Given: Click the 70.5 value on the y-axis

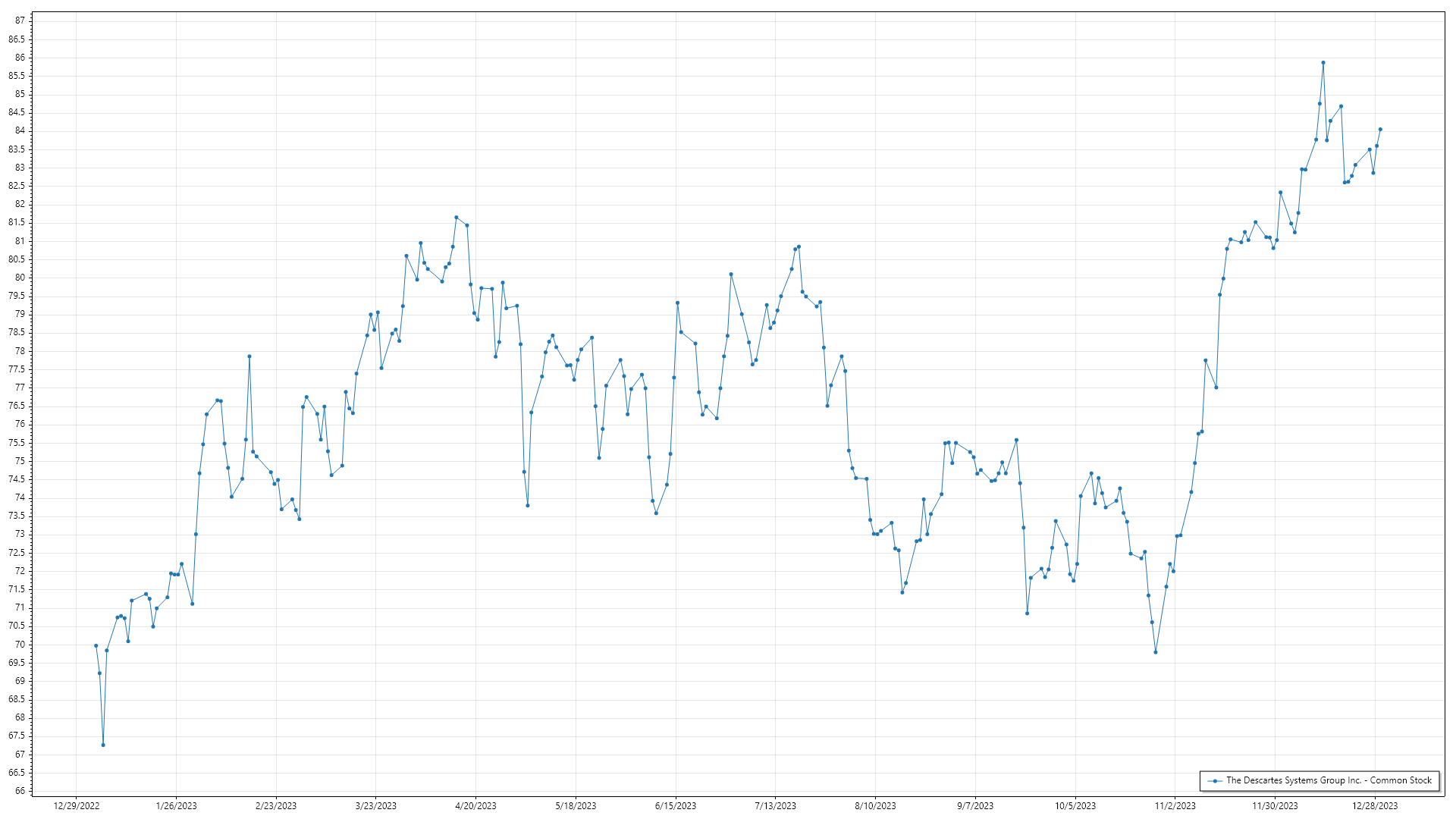Looking at the screenshot, I should [17, 626].
